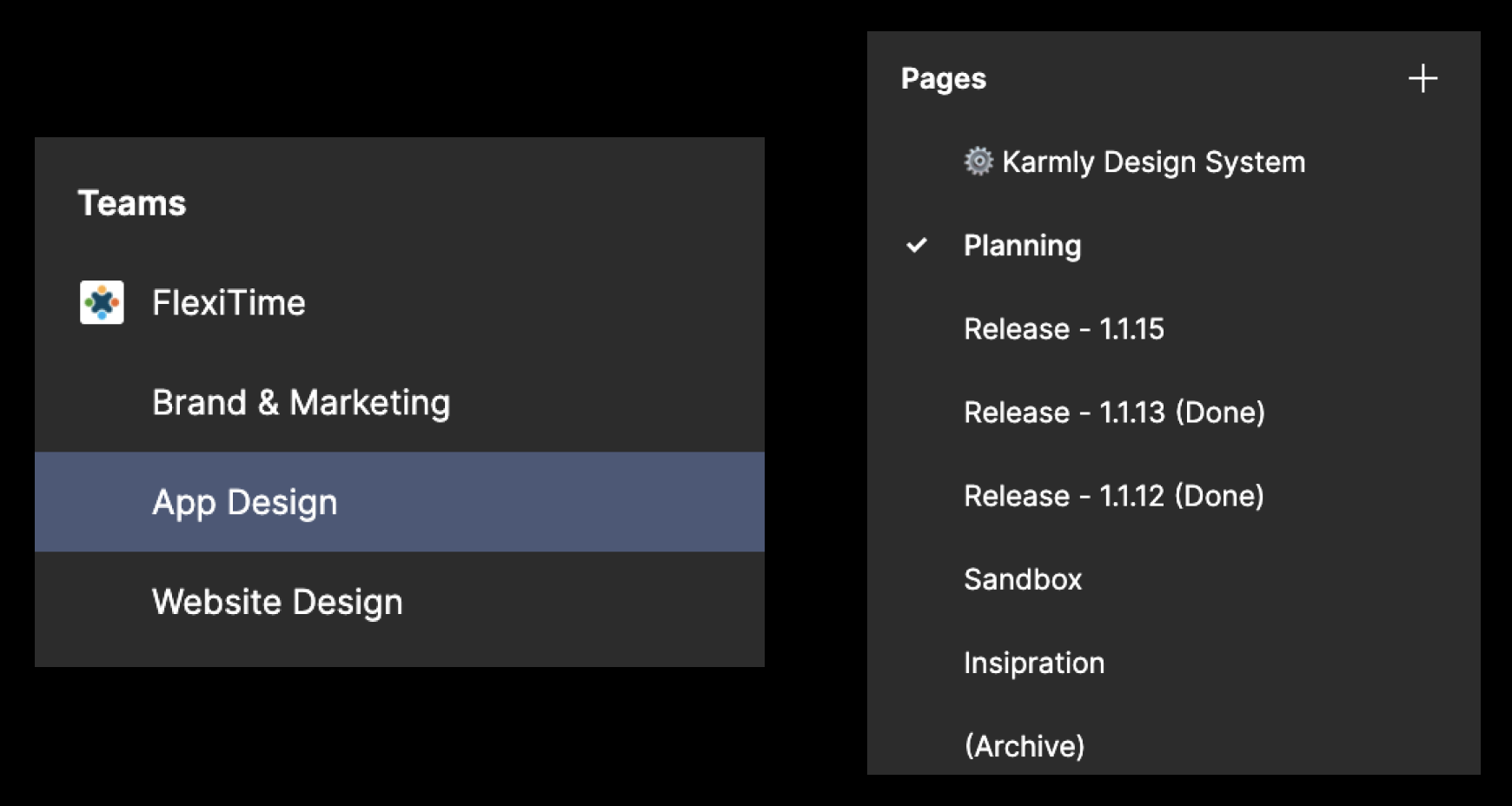Open the Insipration page
1512x806 pixels.
coord(1034,663)
